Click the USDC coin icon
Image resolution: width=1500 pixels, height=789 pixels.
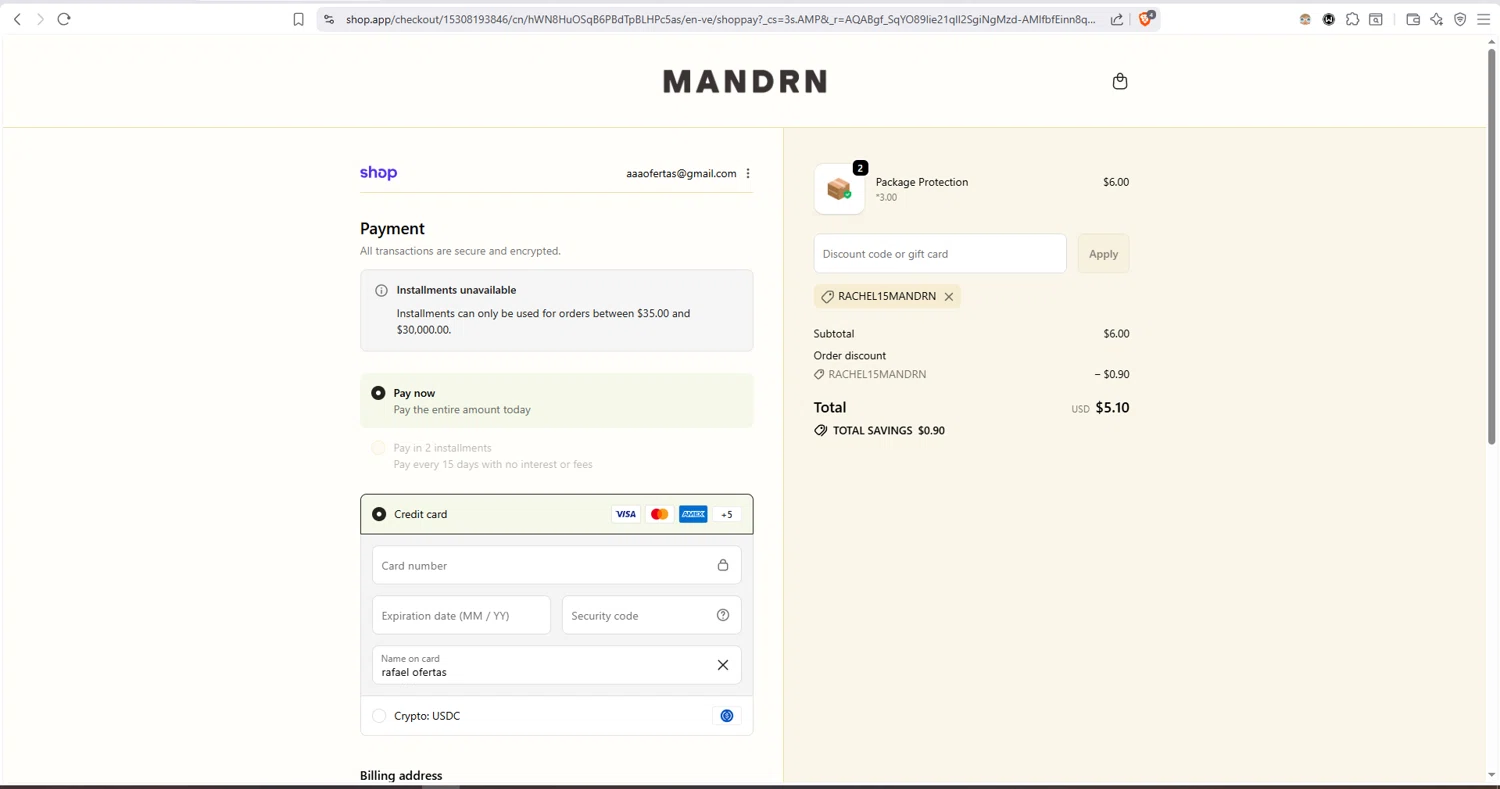click(x=727, y=716)
